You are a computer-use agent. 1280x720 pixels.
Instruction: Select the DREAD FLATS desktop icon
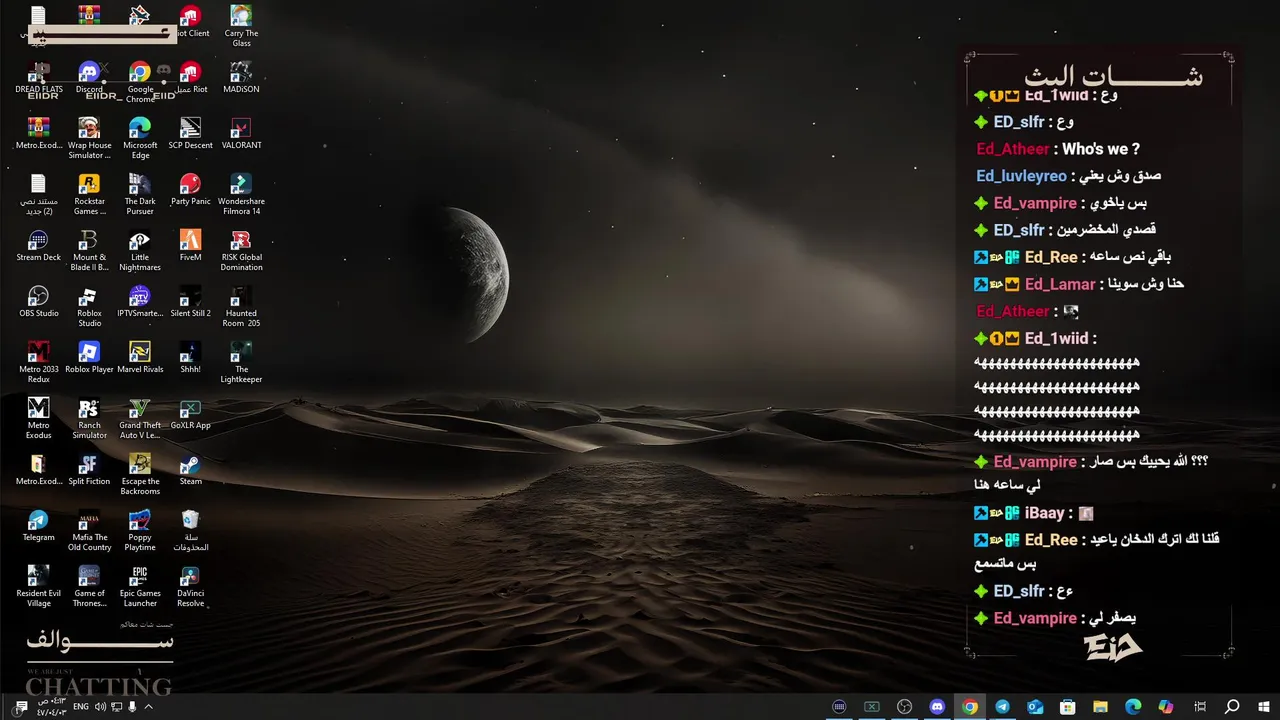38,79
